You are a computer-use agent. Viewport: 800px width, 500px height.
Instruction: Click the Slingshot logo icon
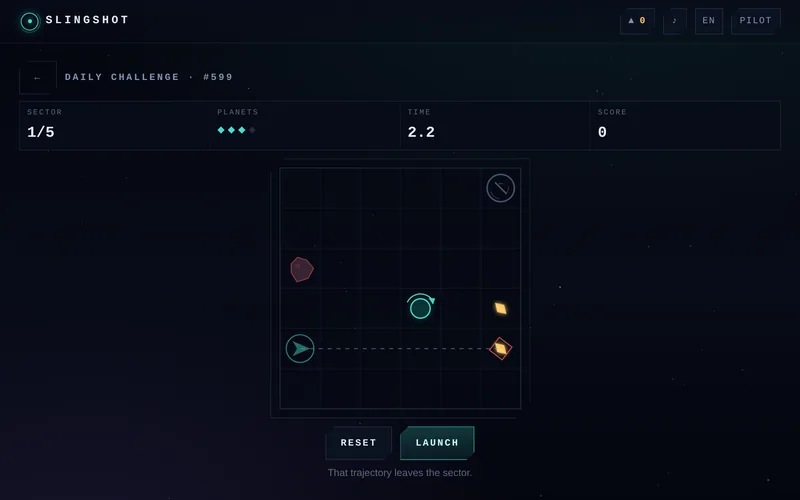30,21
